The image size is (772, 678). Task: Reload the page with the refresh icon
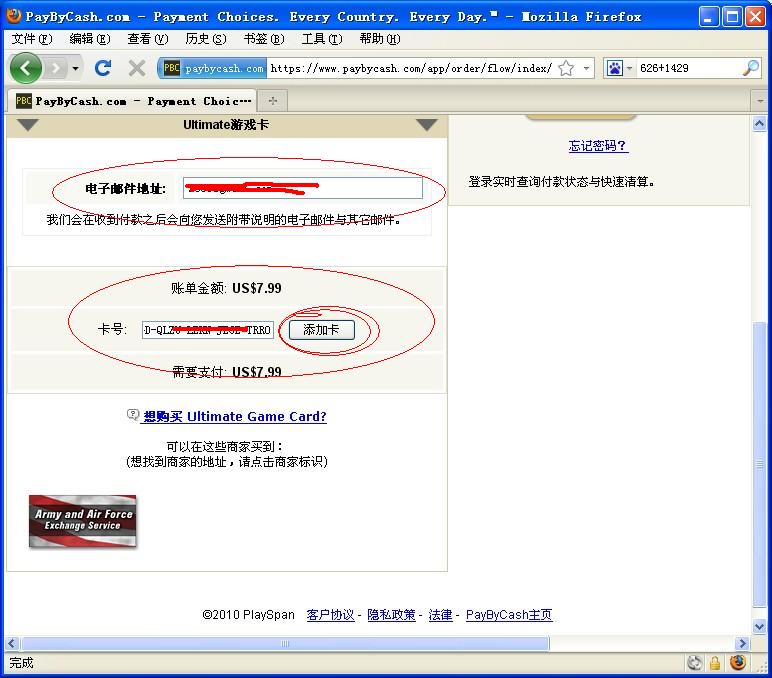[x=102, y=68]
